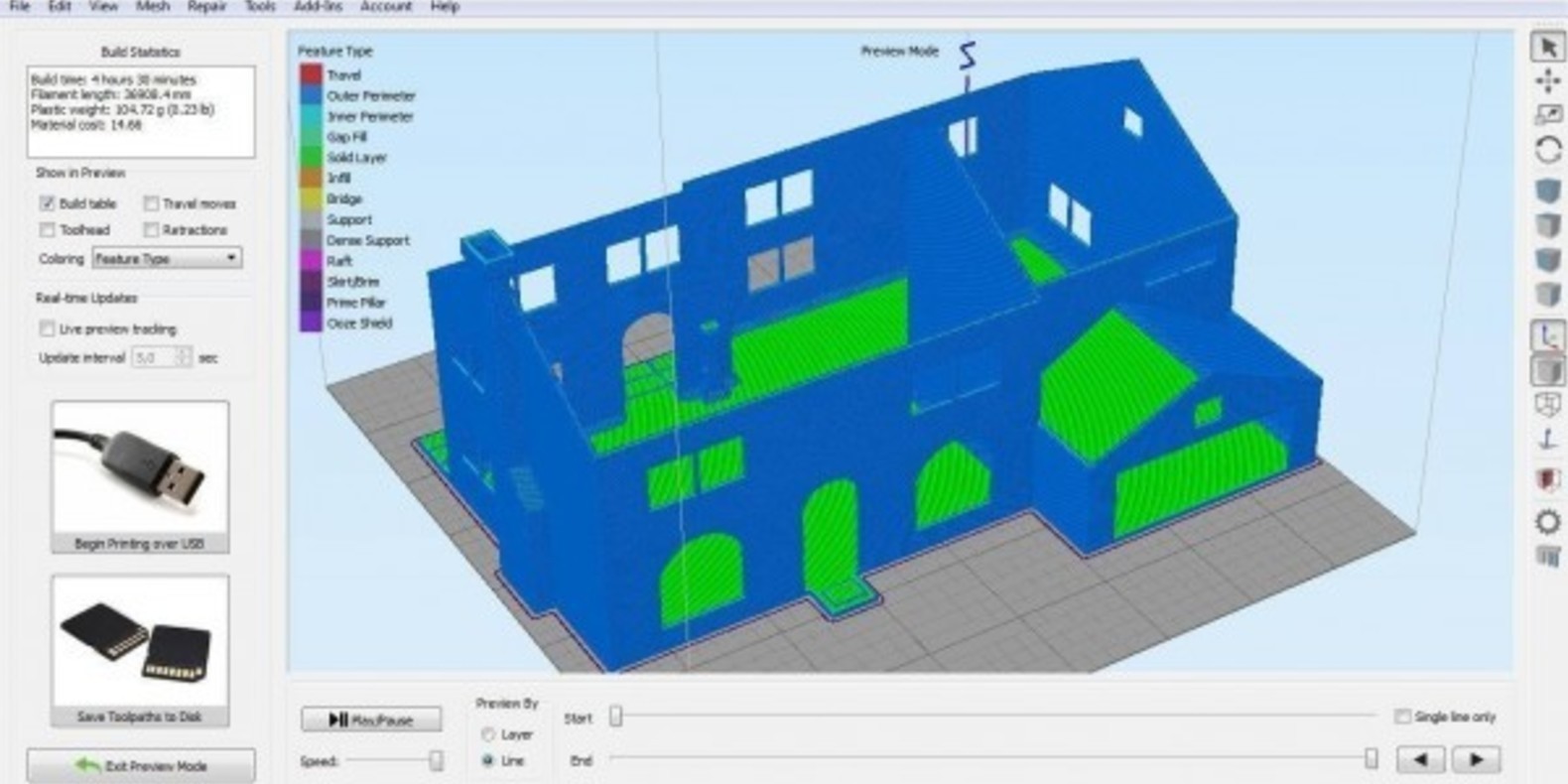This screenshot has width=1568, height=784.
Task: Click the scale view tool icon
Action: pyautogui.click(x=1548, y=115)
